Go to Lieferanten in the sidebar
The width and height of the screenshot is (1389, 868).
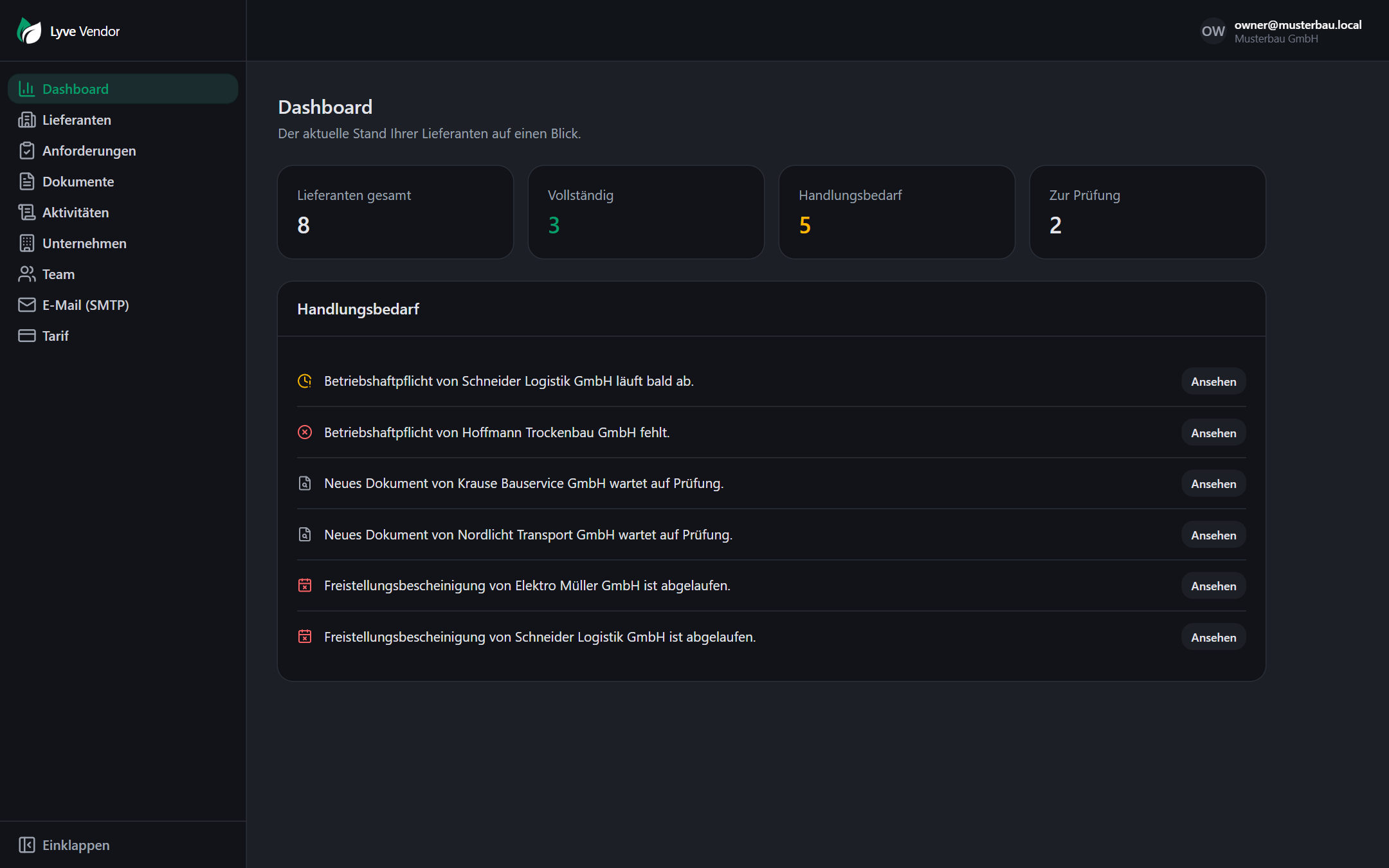[x=123, y=120]
